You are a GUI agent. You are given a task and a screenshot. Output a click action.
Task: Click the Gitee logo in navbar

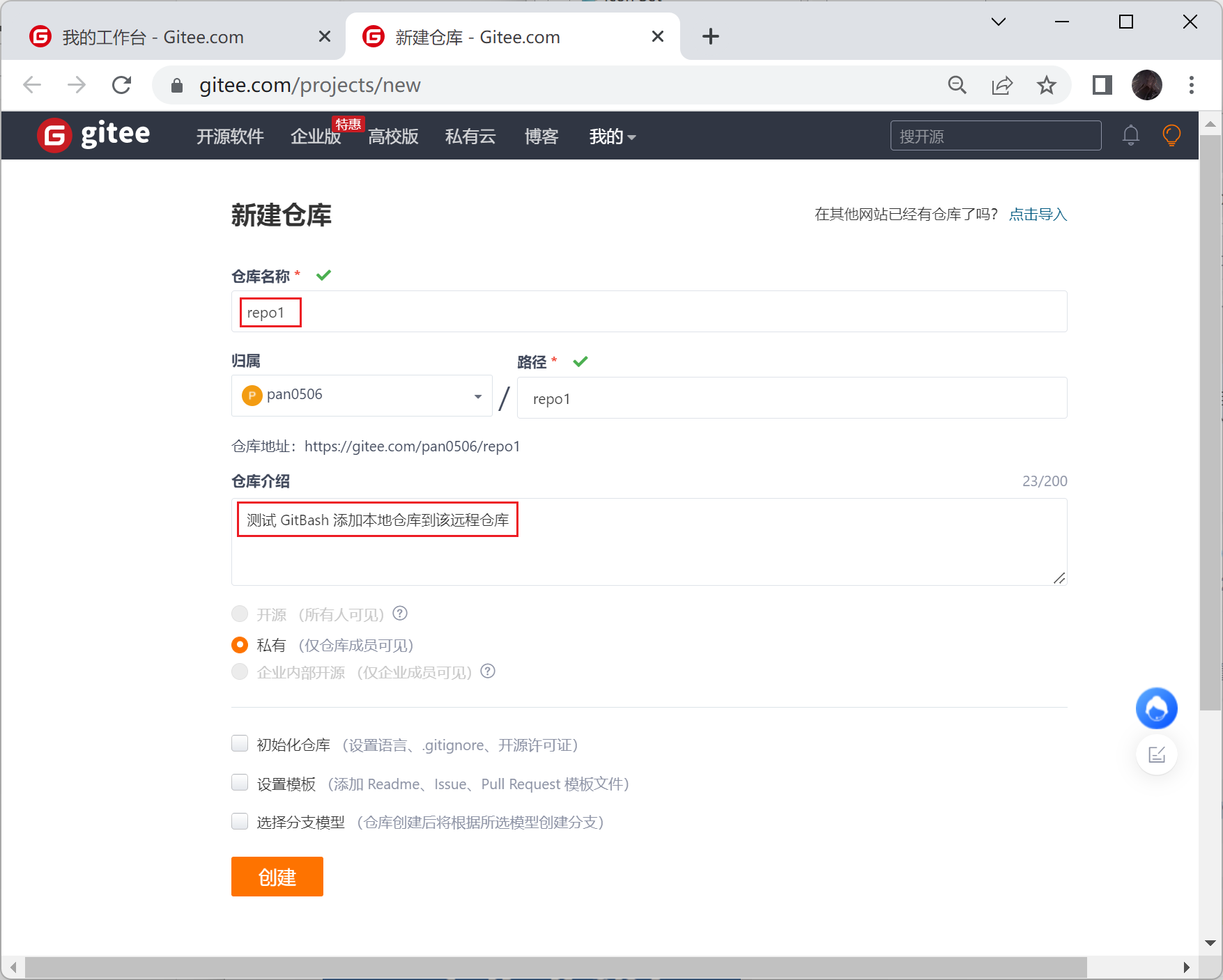(x=94, y=135)
